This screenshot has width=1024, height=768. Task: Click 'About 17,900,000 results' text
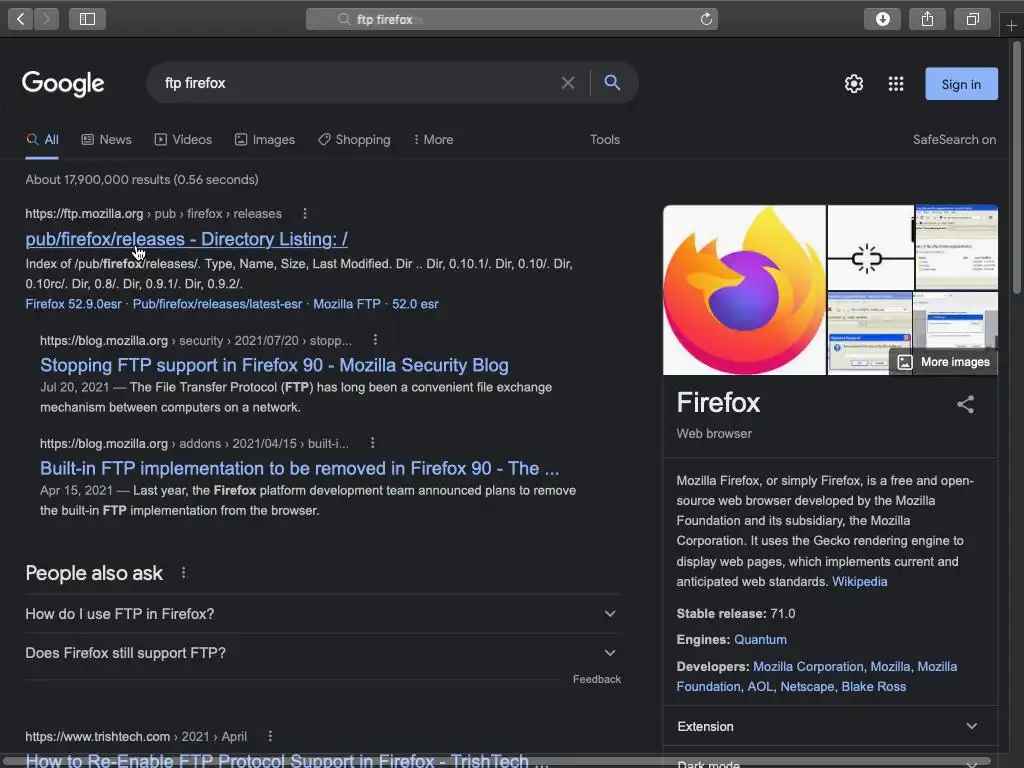click(142, 180)
